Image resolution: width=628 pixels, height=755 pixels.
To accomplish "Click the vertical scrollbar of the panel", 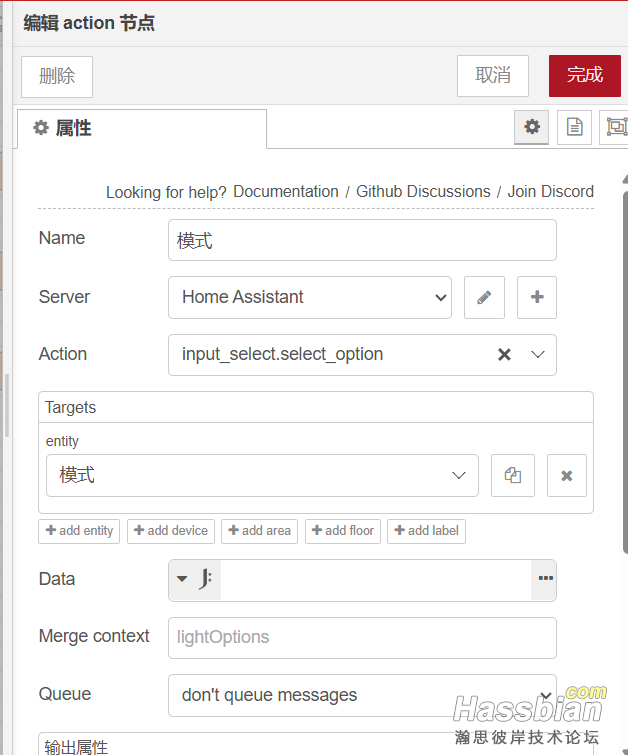I will tap(625, 372).
